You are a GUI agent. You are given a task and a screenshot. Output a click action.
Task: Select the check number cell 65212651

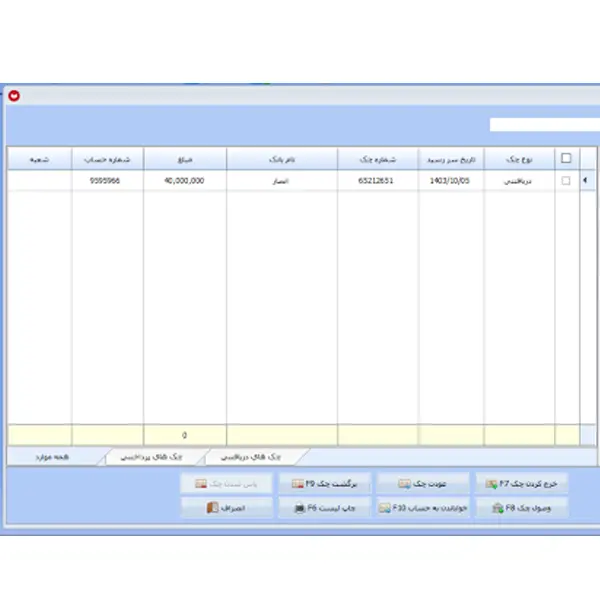[378, 181]
